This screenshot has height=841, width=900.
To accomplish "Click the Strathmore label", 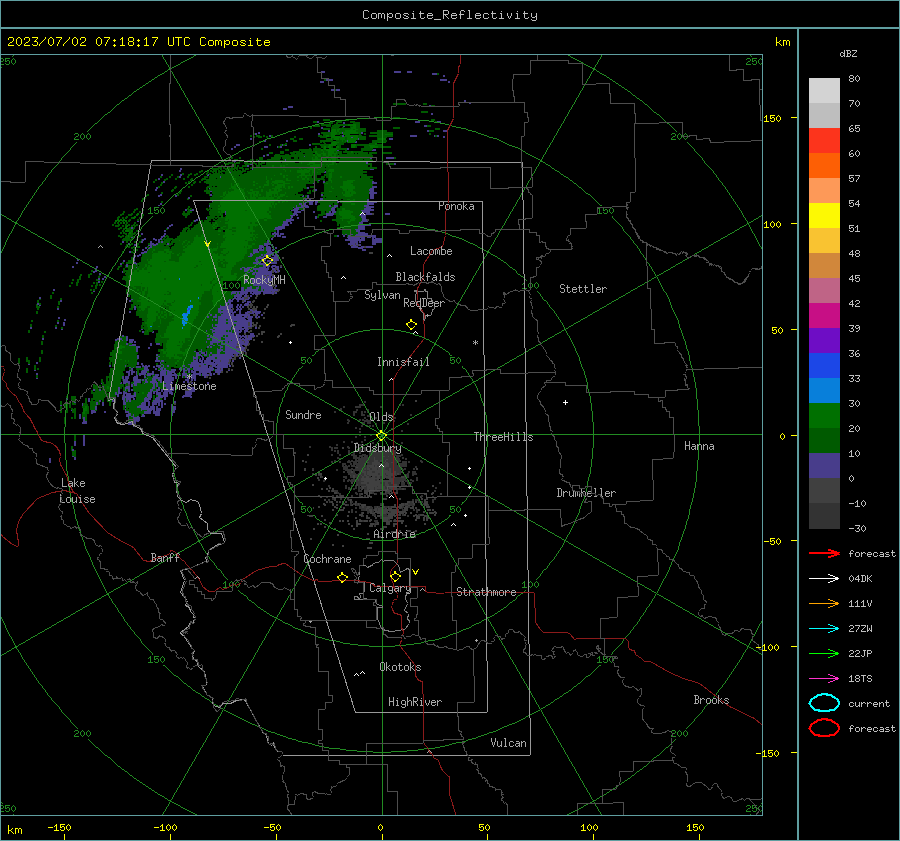I will click(486, 592).
